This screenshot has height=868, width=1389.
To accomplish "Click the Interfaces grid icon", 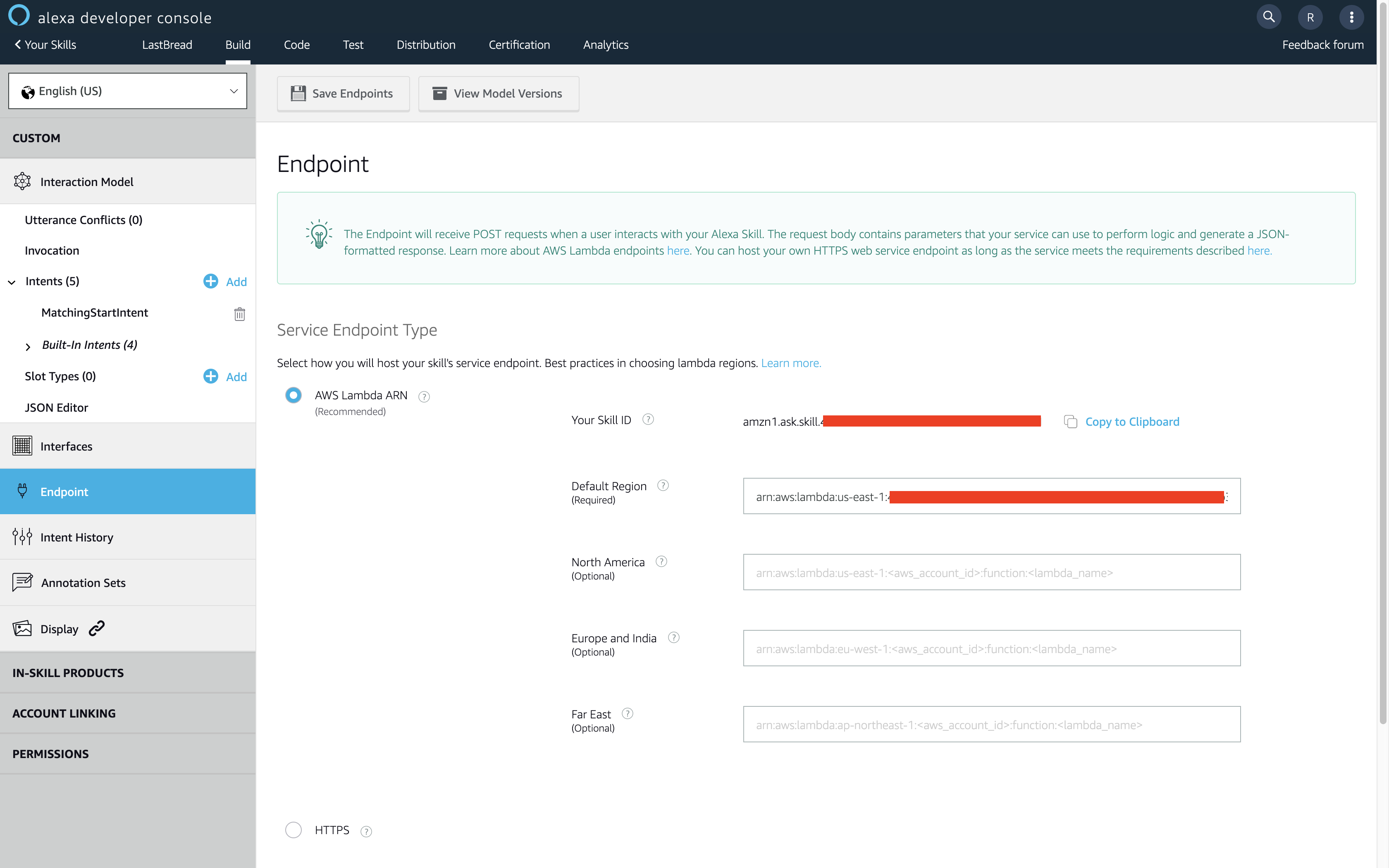I will [22, 446].
